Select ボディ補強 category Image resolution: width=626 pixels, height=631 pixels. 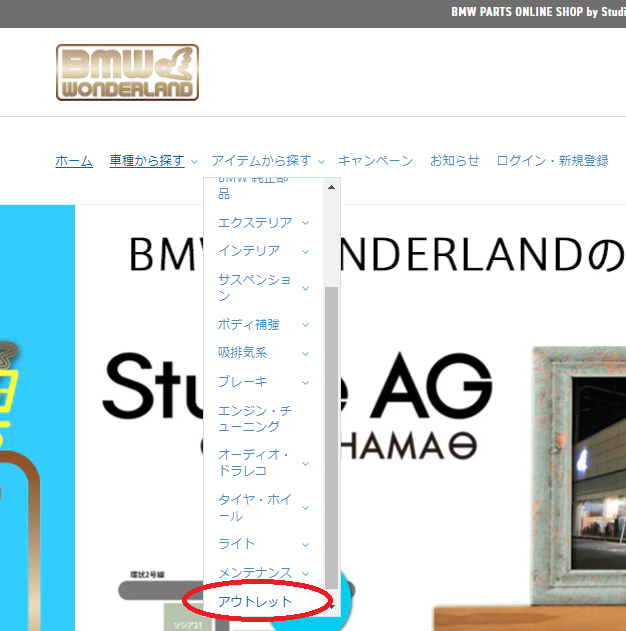(249, 324)
